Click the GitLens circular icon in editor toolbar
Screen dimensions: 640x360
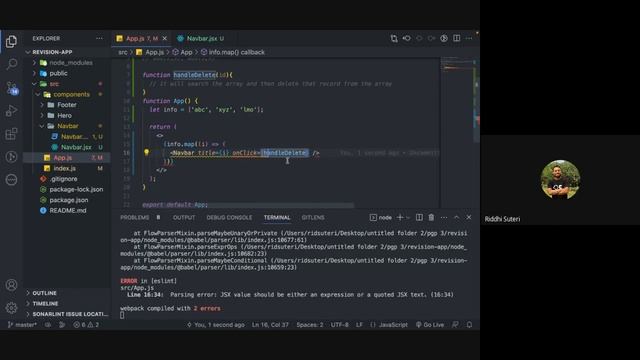tap(444, 38)
